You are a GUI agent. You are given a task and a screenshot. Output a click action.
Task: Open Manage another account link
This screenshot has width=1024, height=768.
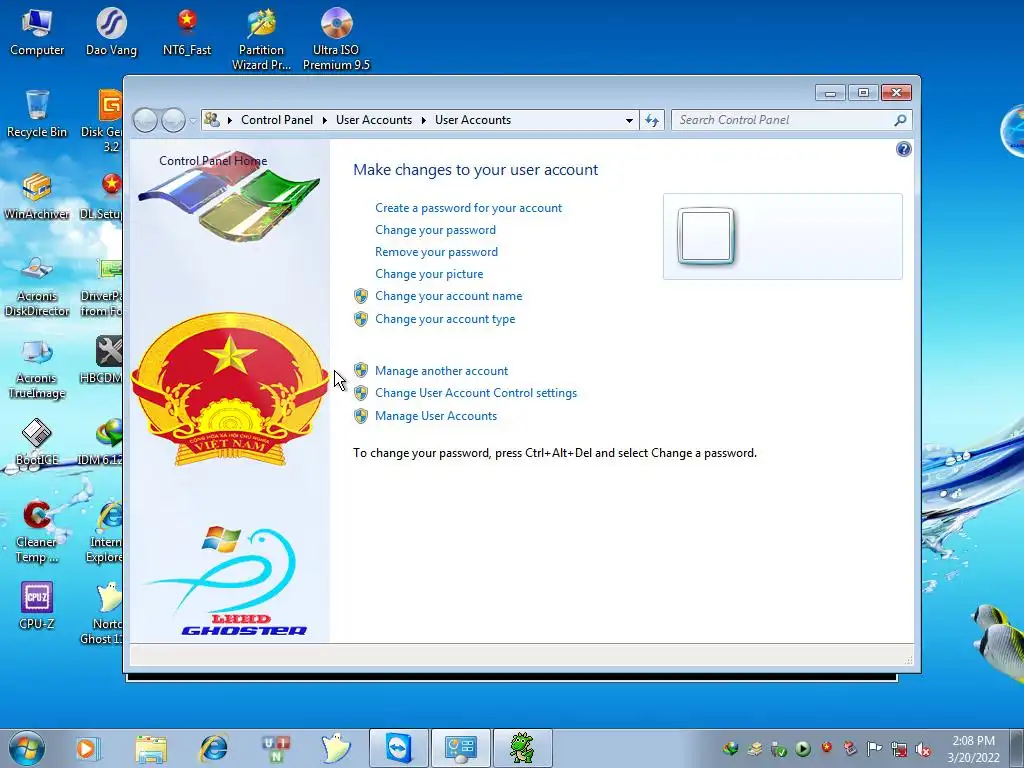(x=441, y=371)
